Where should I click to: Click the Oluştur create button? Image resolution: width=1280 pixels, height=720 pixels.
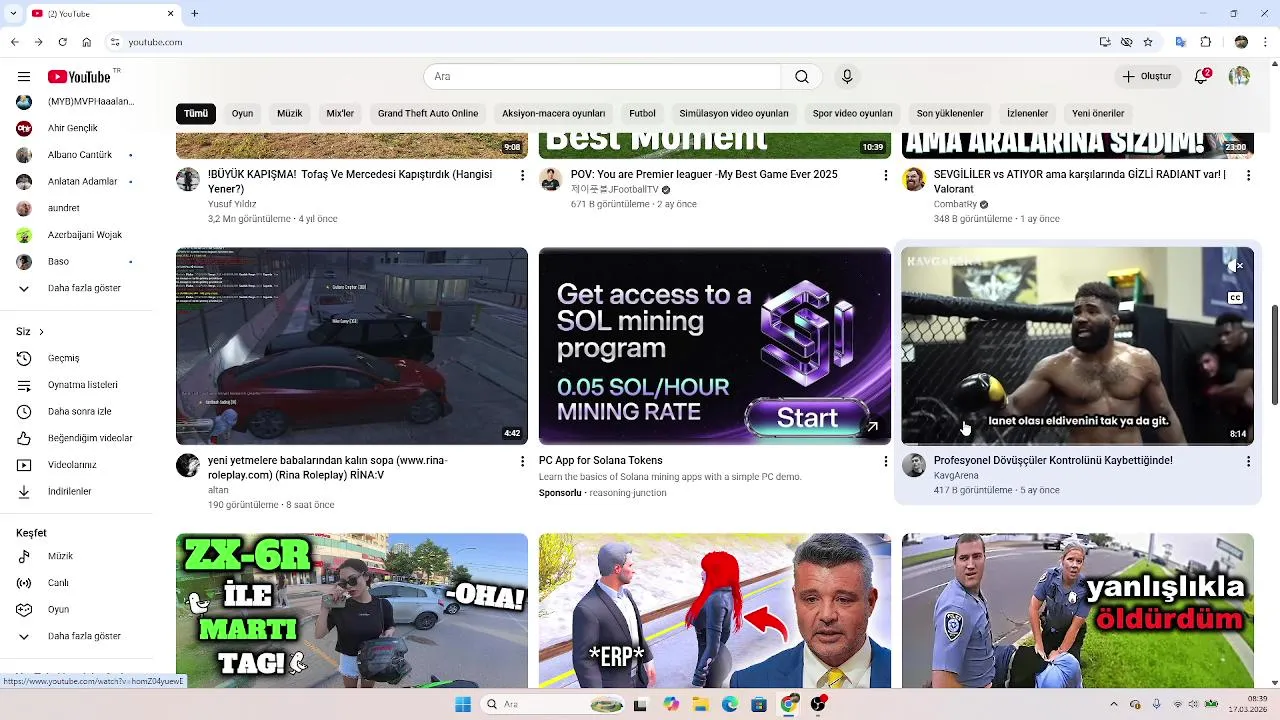1146,76
